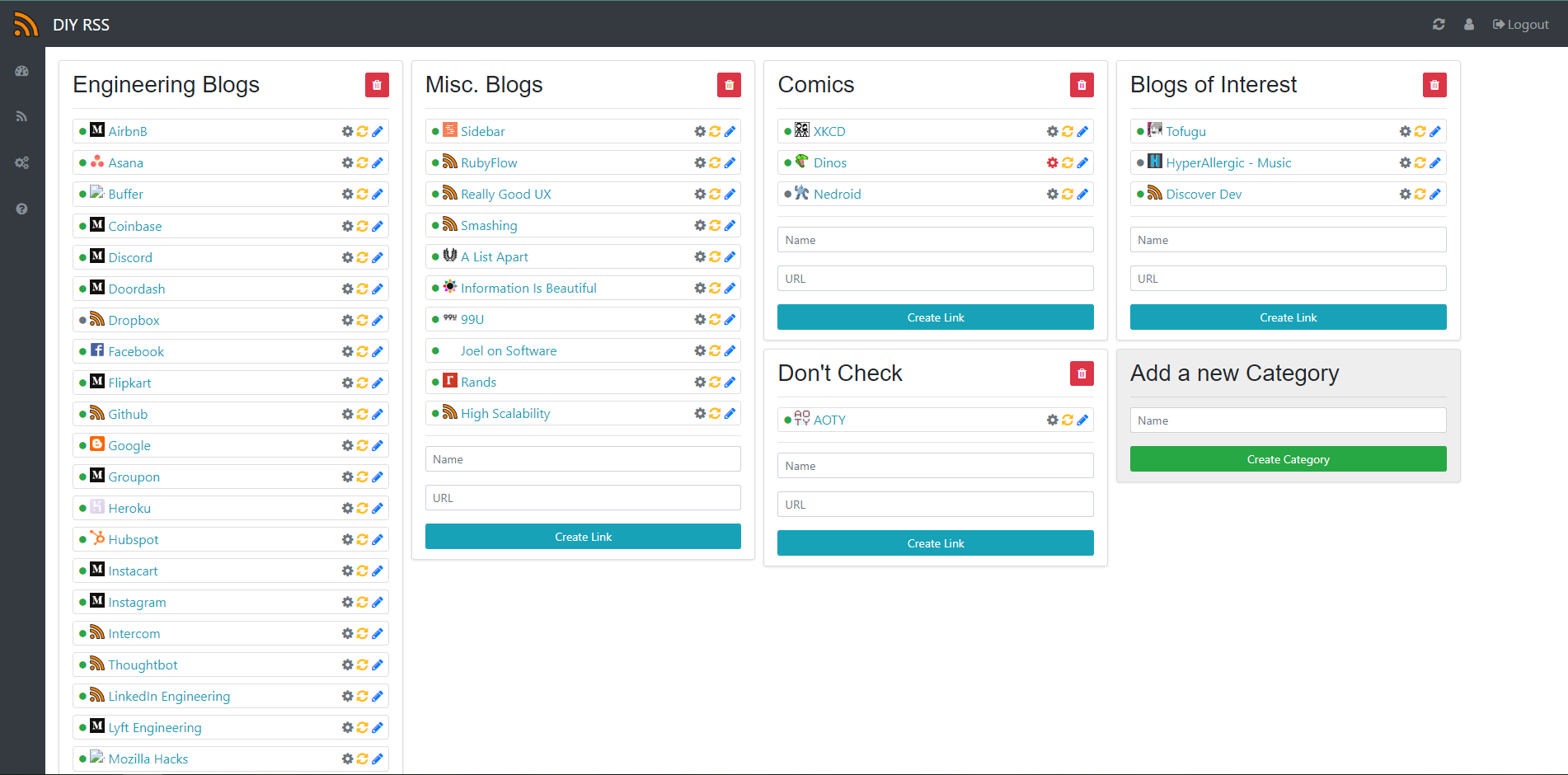1568x775 pixels.
Task: Refresh the Hubspot feed
Action: (x=362, y=539)
